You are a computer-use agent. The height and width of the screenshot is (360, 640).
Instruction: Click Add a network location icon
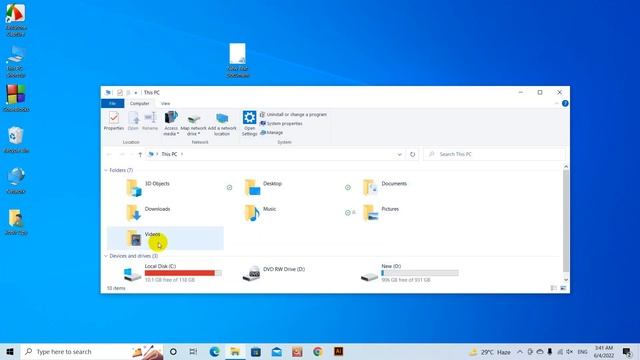coord(222,123)
